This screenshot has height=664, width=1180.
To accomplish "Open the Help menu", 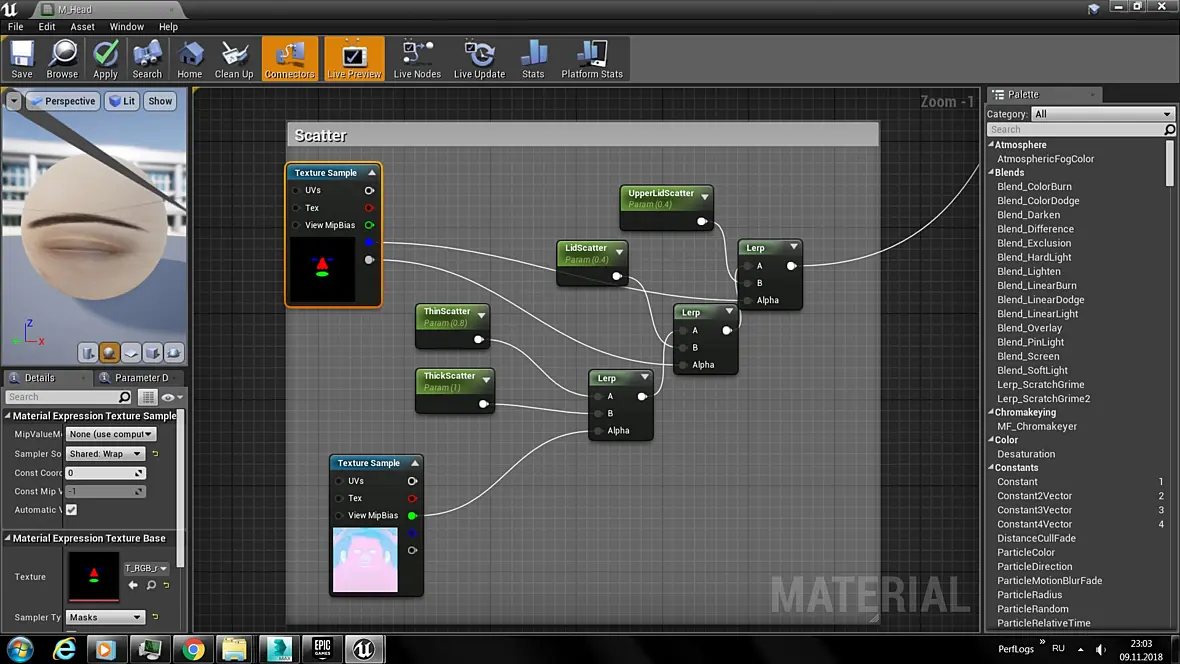I will pyautogui.click(x=168, y=26).
